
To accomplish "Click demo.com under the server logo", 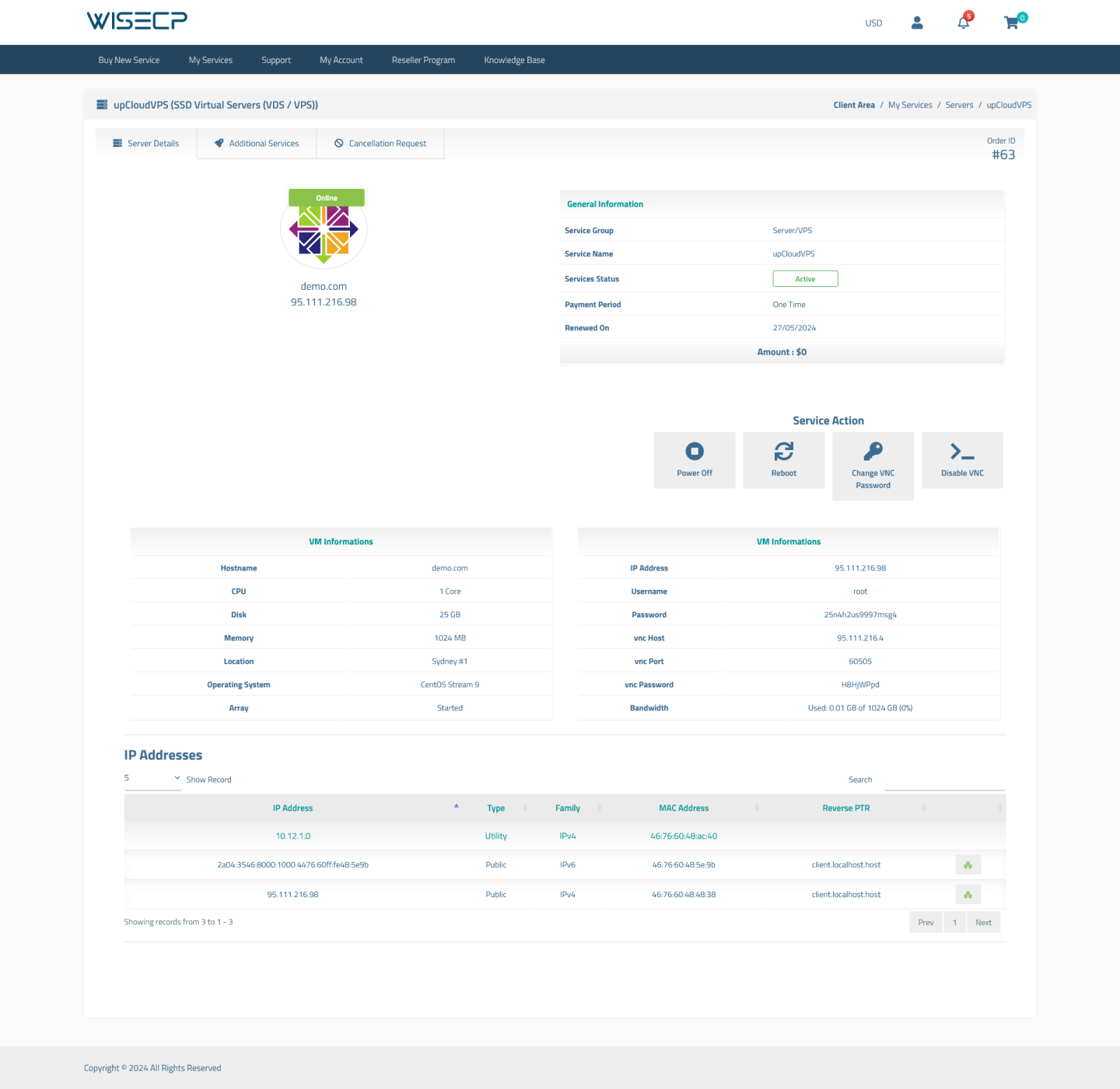I will pos(323,286).
